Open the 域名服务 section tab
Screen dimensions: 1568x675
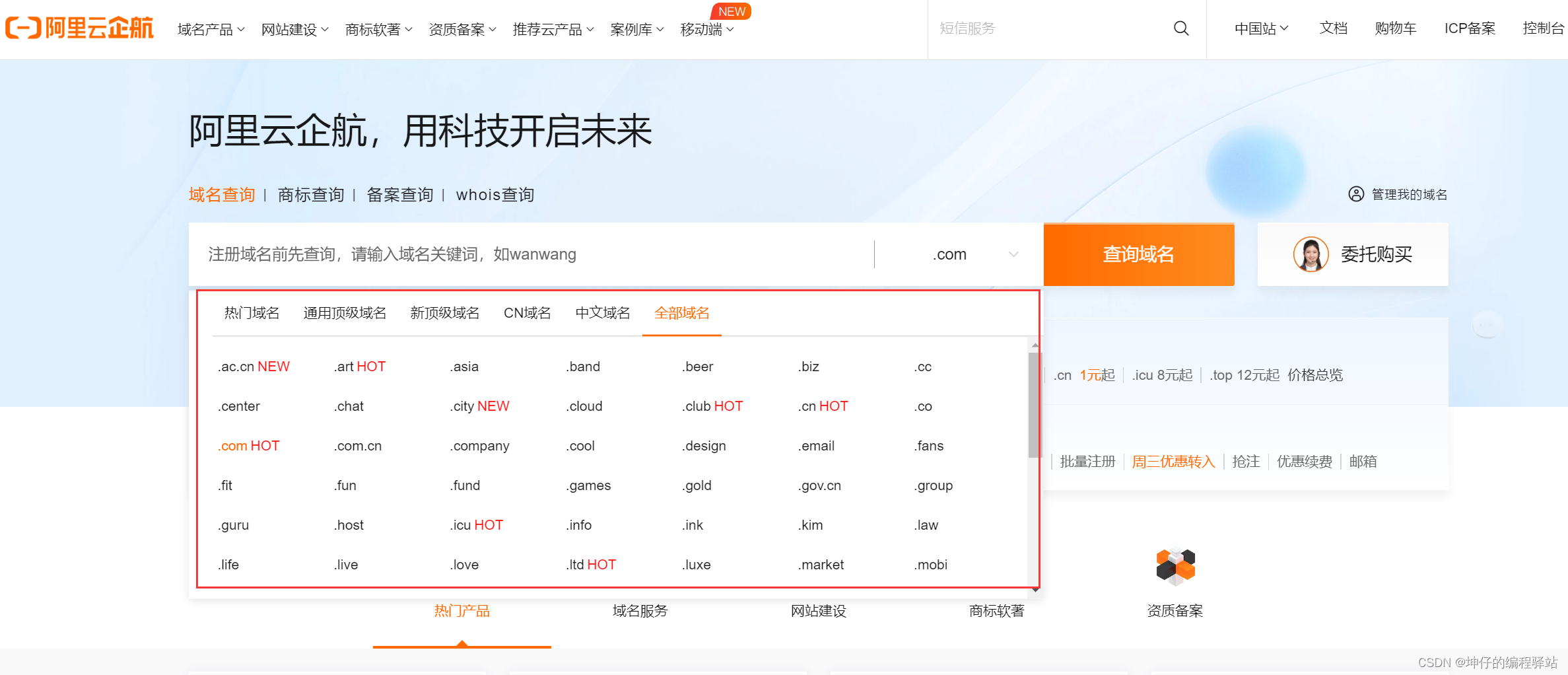click(x=640, y=611)
